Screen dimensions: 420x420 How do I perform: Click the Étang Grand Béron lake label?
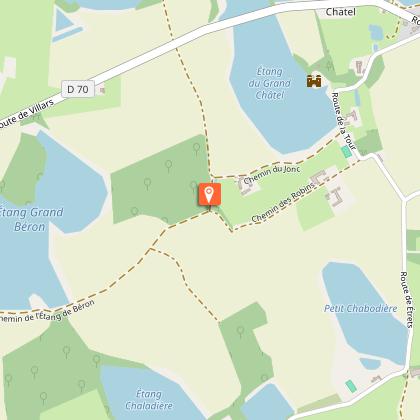click(31, 219)
